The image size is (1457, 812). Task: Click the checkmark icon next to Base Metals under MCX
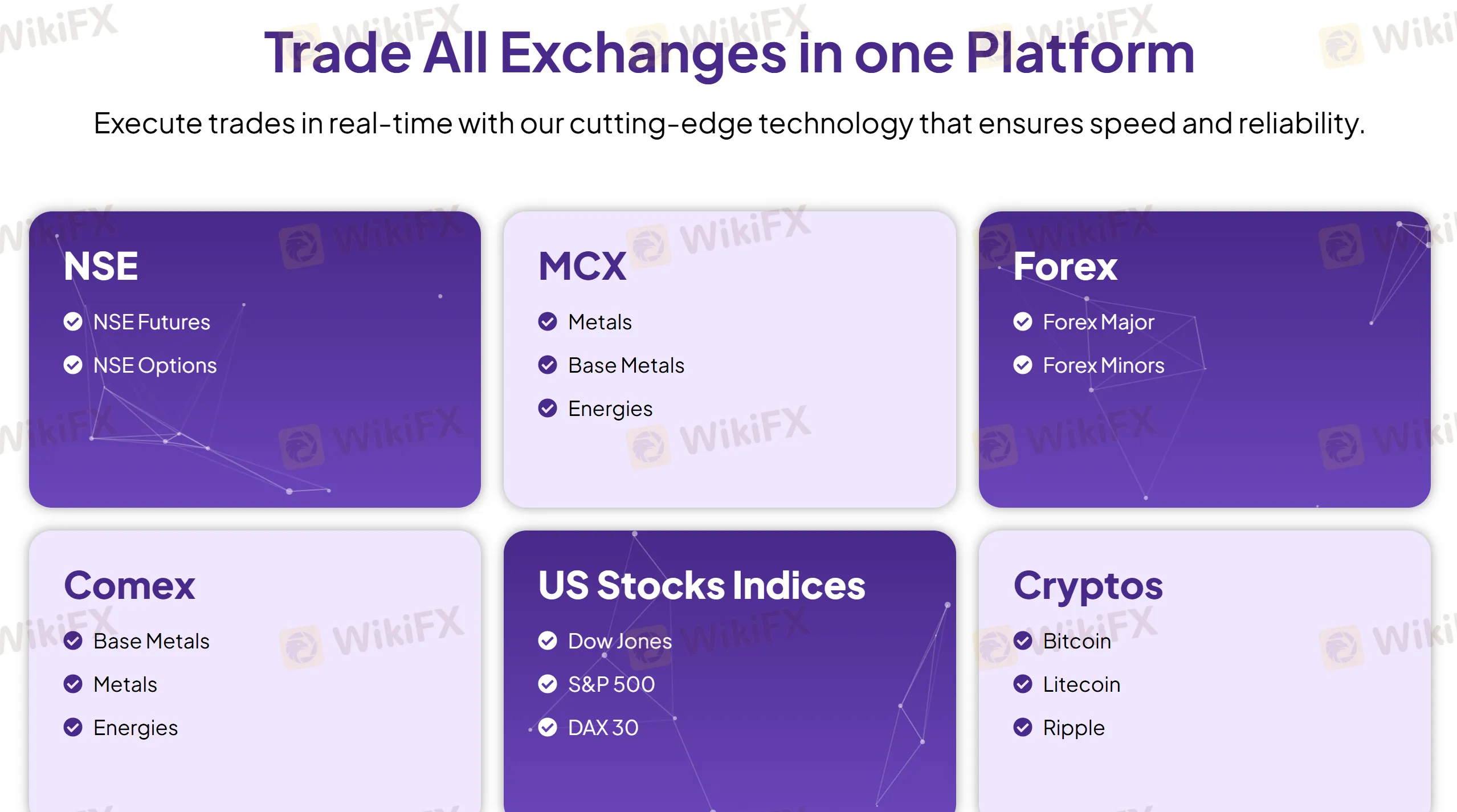tap(548, 365)
